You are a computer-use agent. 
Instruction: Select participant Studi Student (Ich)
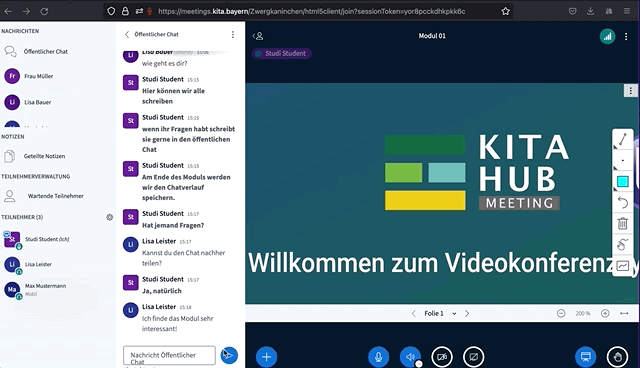tap(47, 239)
